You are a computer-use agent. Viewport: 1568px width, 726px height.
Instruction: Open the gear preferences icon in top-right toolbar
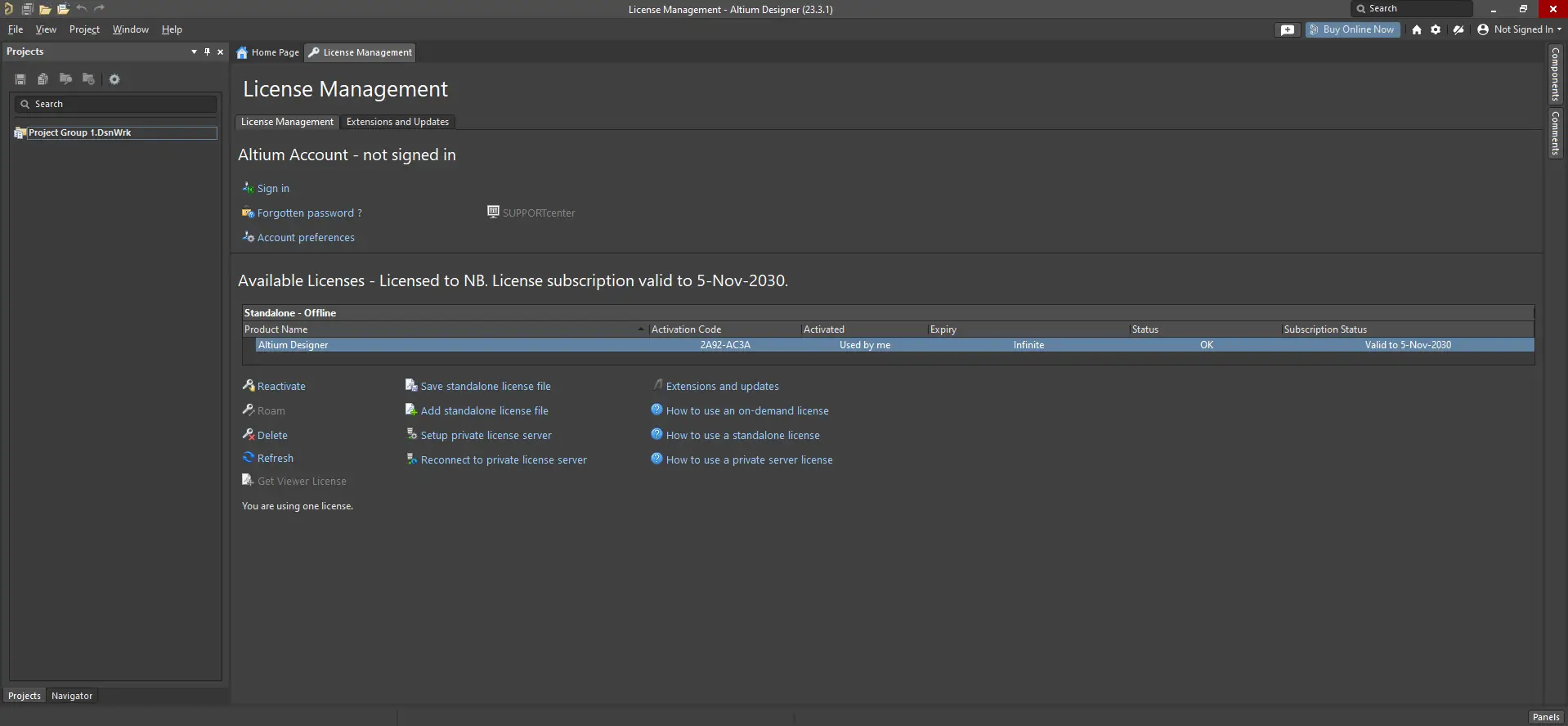pos(1436,29)
